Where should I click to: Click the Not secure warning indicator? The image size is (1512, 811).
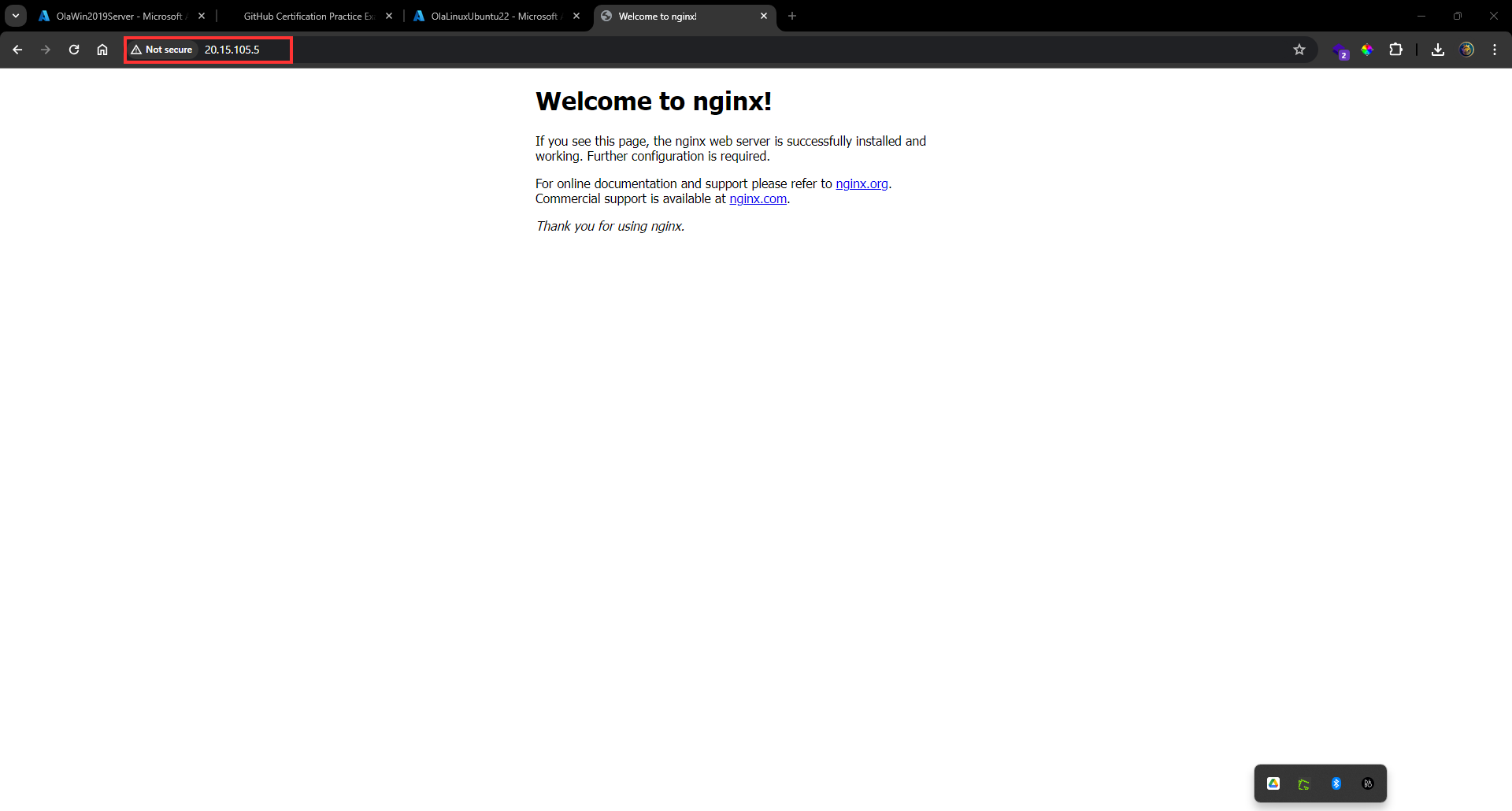click(x=163, y=49)
